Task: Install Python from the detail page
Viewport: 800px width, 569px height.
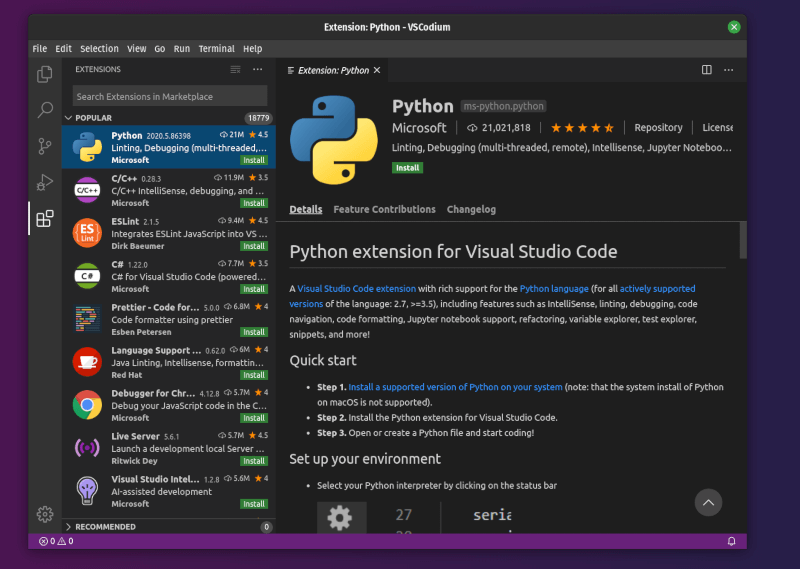Action: pos(407,168)
